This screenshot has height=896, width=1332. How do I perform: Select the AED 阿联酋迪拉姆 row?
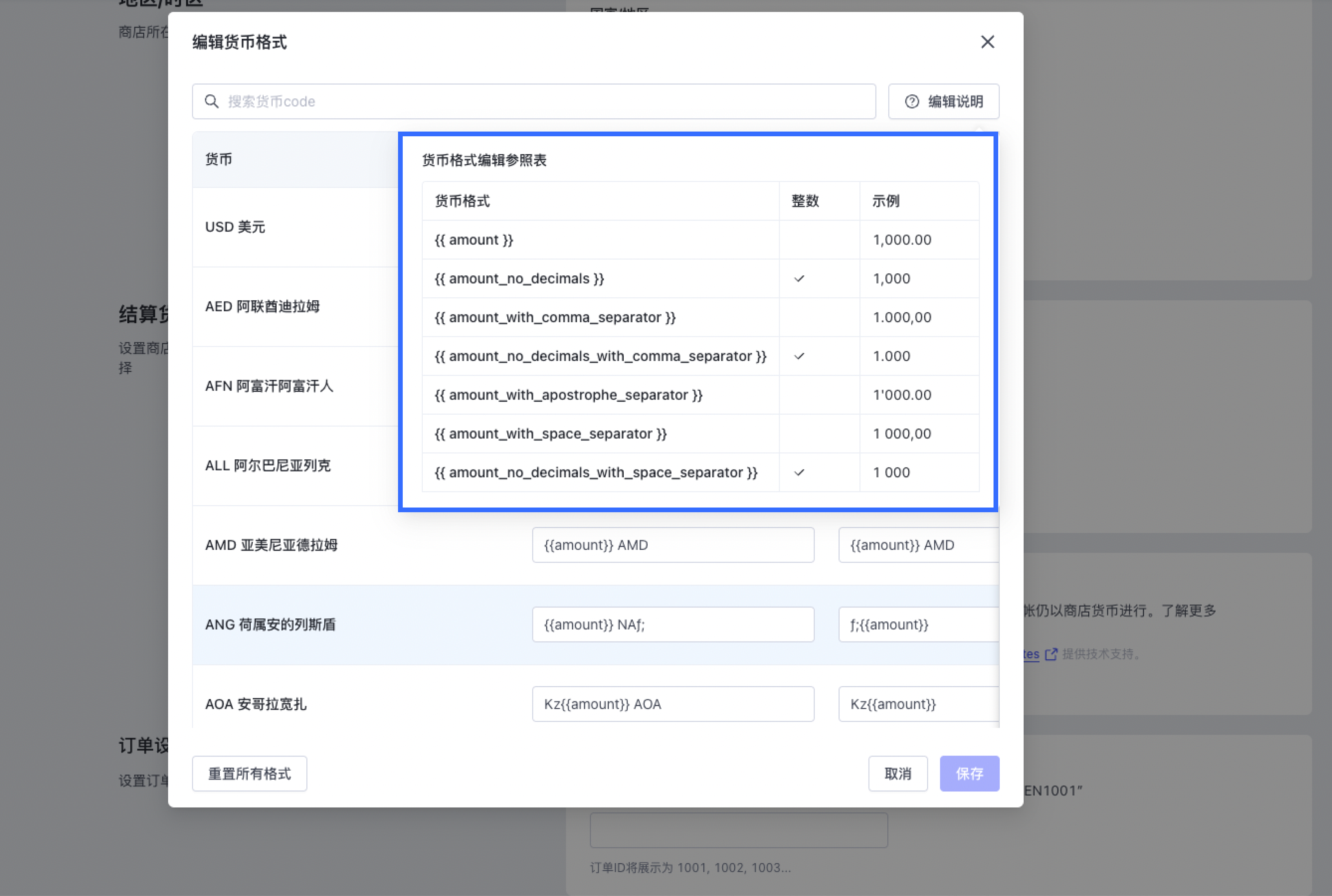click(295, 306)
